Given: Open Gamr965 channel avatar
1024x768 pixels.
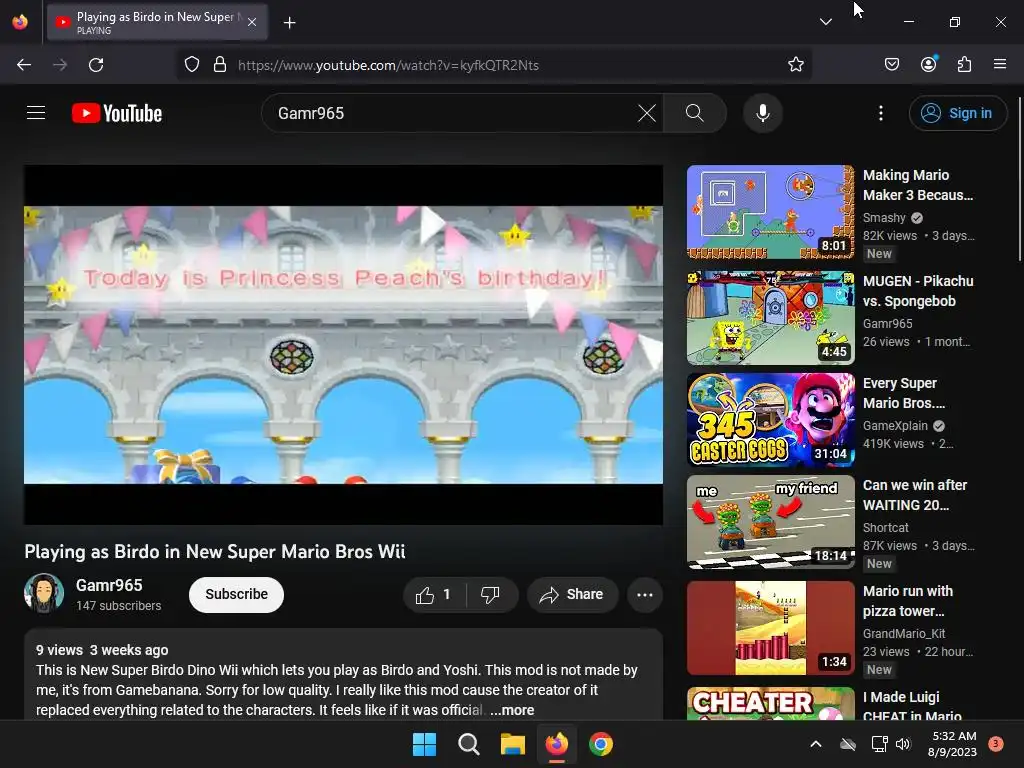Looking at the screenshot, I should click(44, 593).
